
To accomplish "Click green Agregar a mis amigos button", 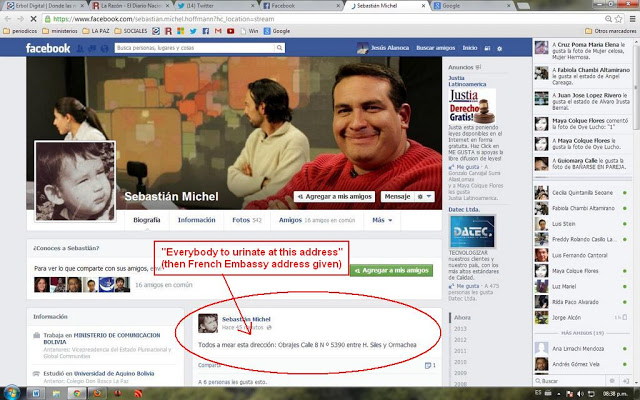I will (x=391, y=270).
